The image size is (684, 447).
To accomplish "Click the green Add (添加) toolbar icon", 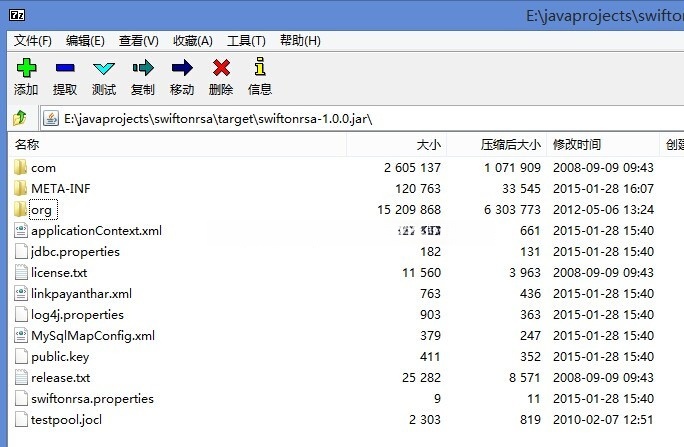I will (x=26, y=68).
